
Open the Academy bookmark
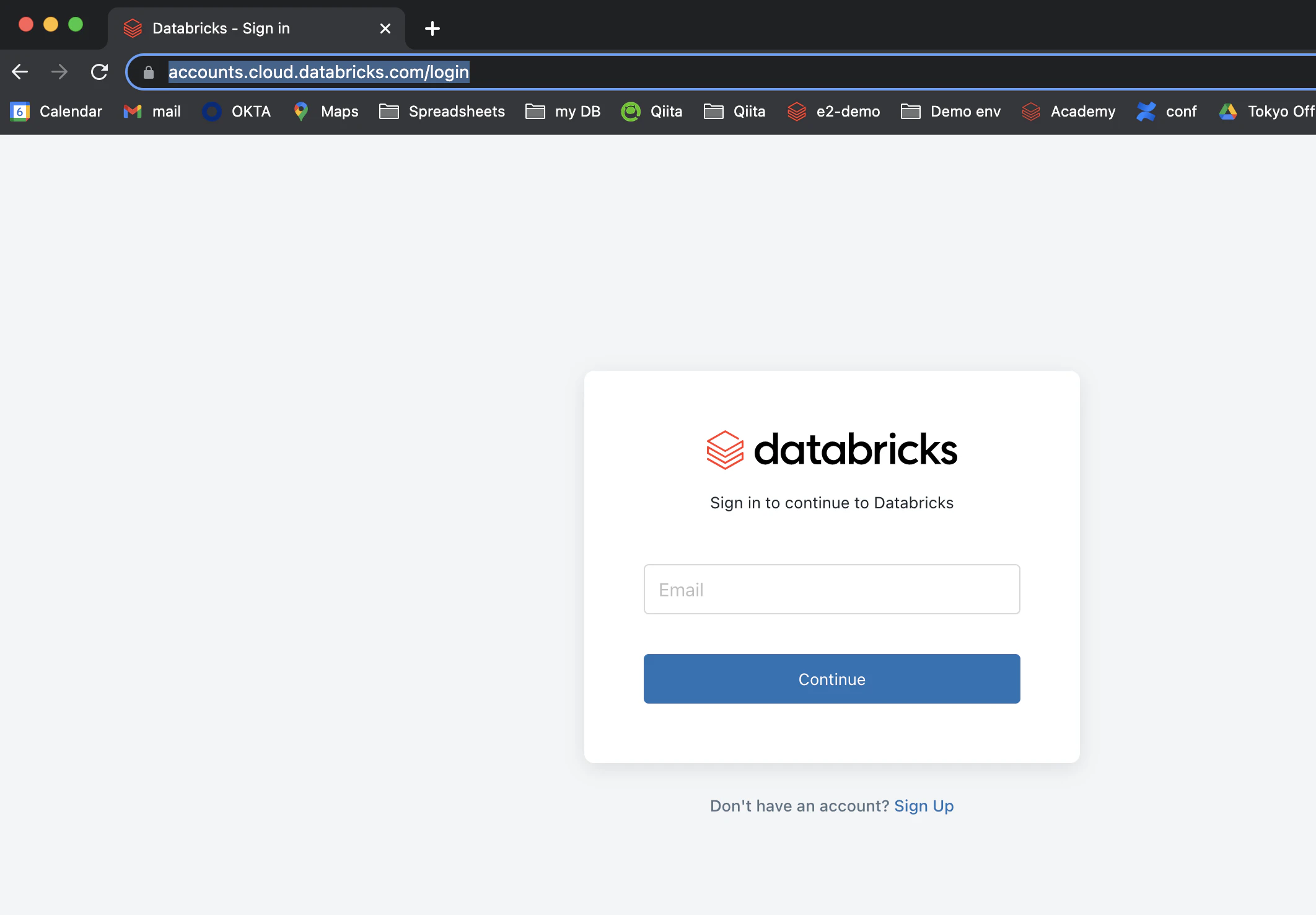pos(1068,112)
